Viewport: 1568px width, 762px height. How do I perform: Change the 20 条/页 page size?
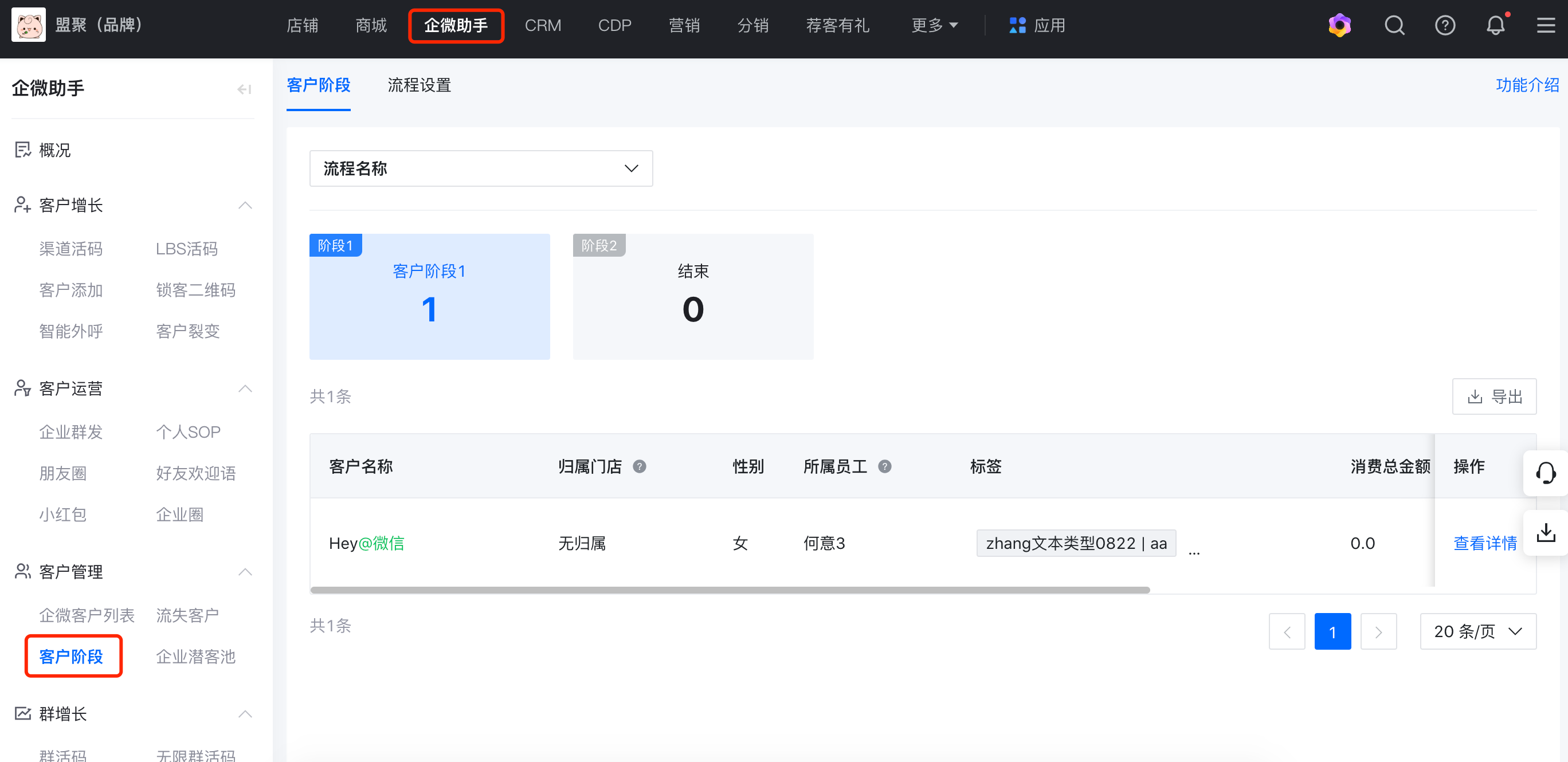1478,631
